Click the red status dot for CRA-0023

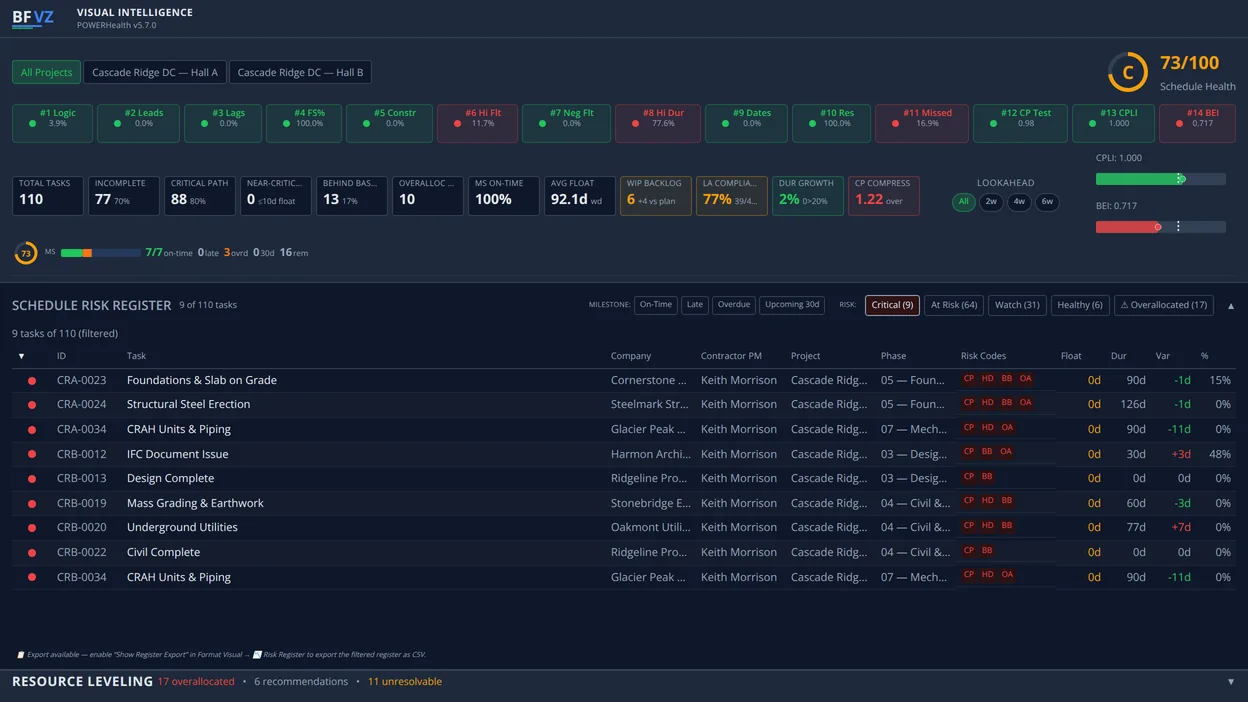click(32, 381)
